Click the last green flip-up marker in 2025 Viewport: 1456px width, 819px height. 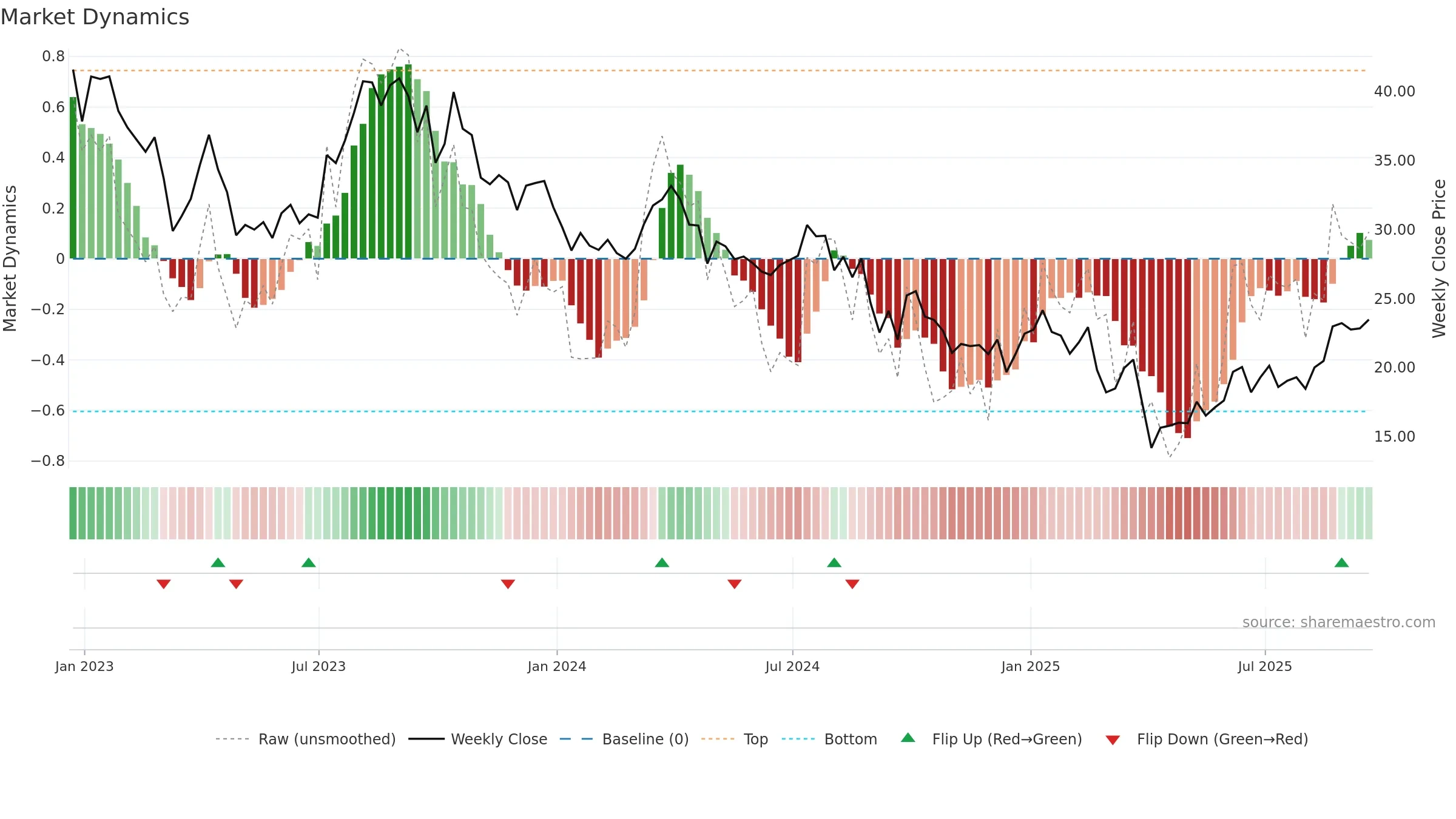point(1341,562)
